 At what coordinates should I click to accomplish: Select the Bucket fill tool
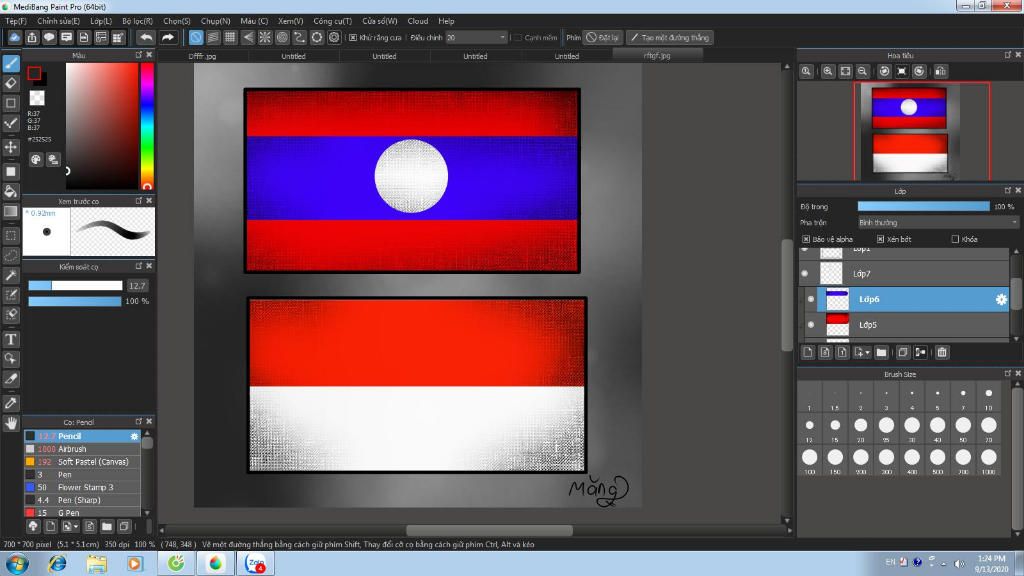[11, 191]
